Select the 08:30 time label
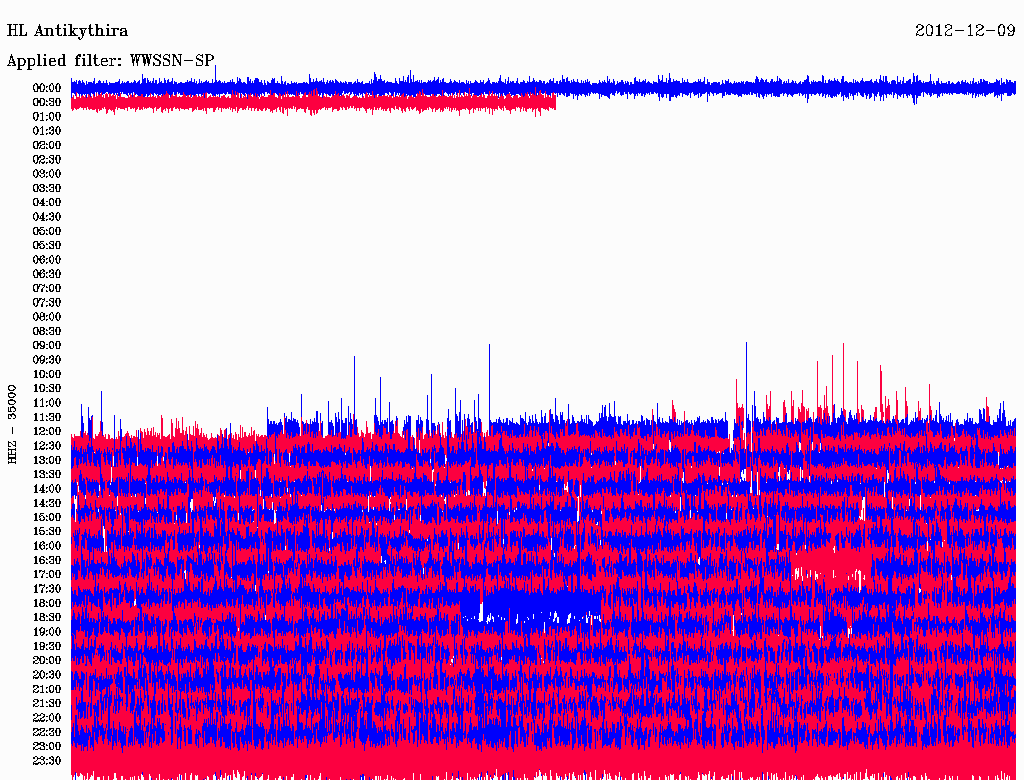This screenshot has width=1024, height=780. [x=47, y=331]
